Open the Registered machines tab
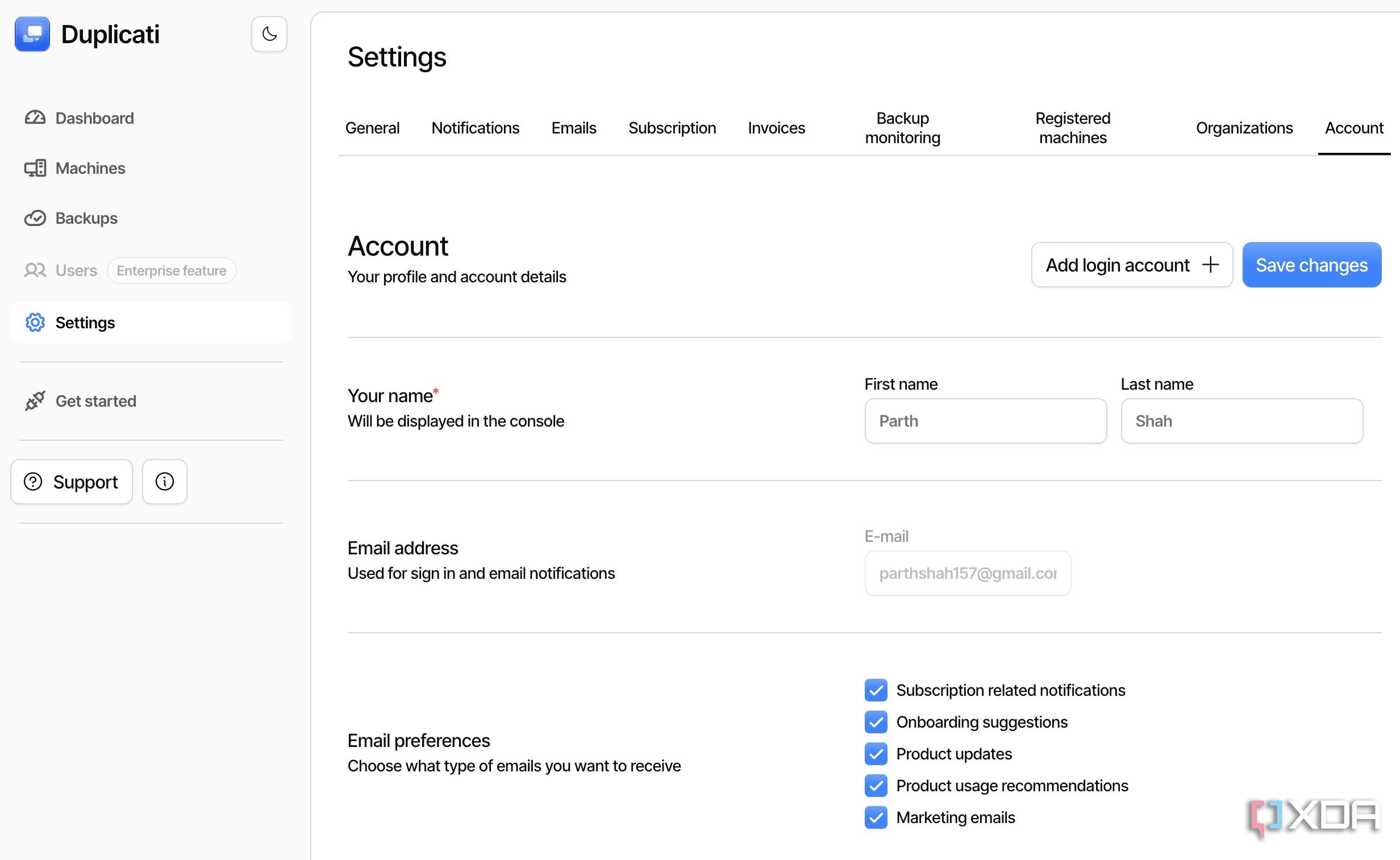Image resolution: width=1400 pixels, height=860 pixels. (x=1072, y=128)
